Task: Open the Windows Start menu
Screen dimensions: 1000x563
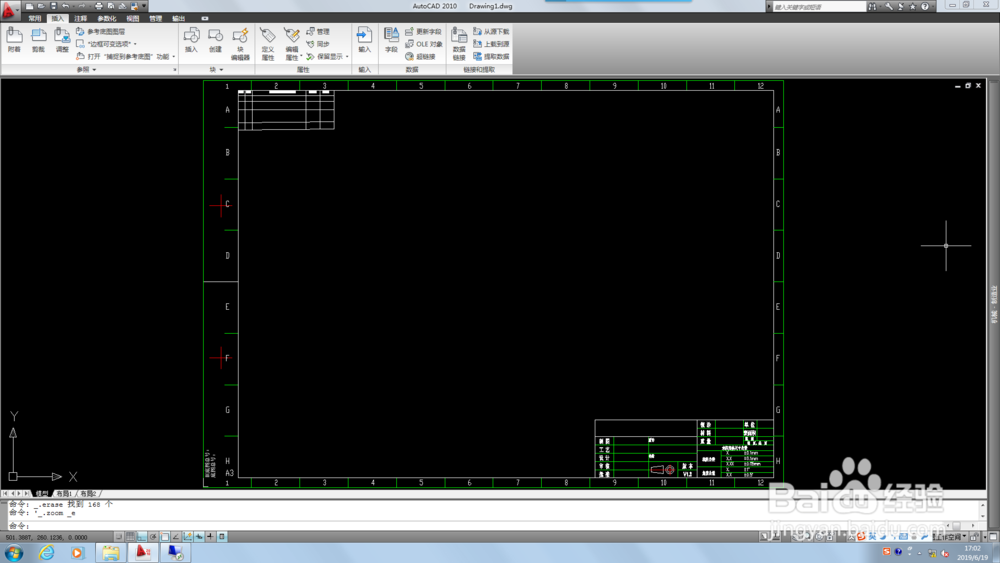Action: tap(13, 553)
